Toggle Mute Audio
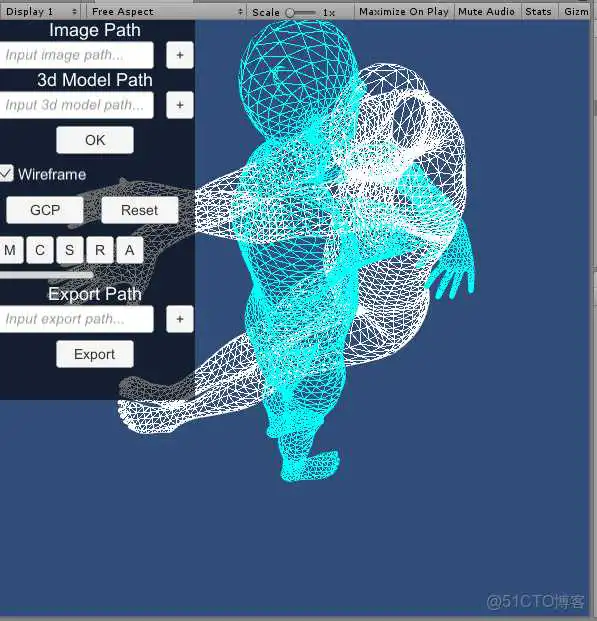 [x=486, y=12]
